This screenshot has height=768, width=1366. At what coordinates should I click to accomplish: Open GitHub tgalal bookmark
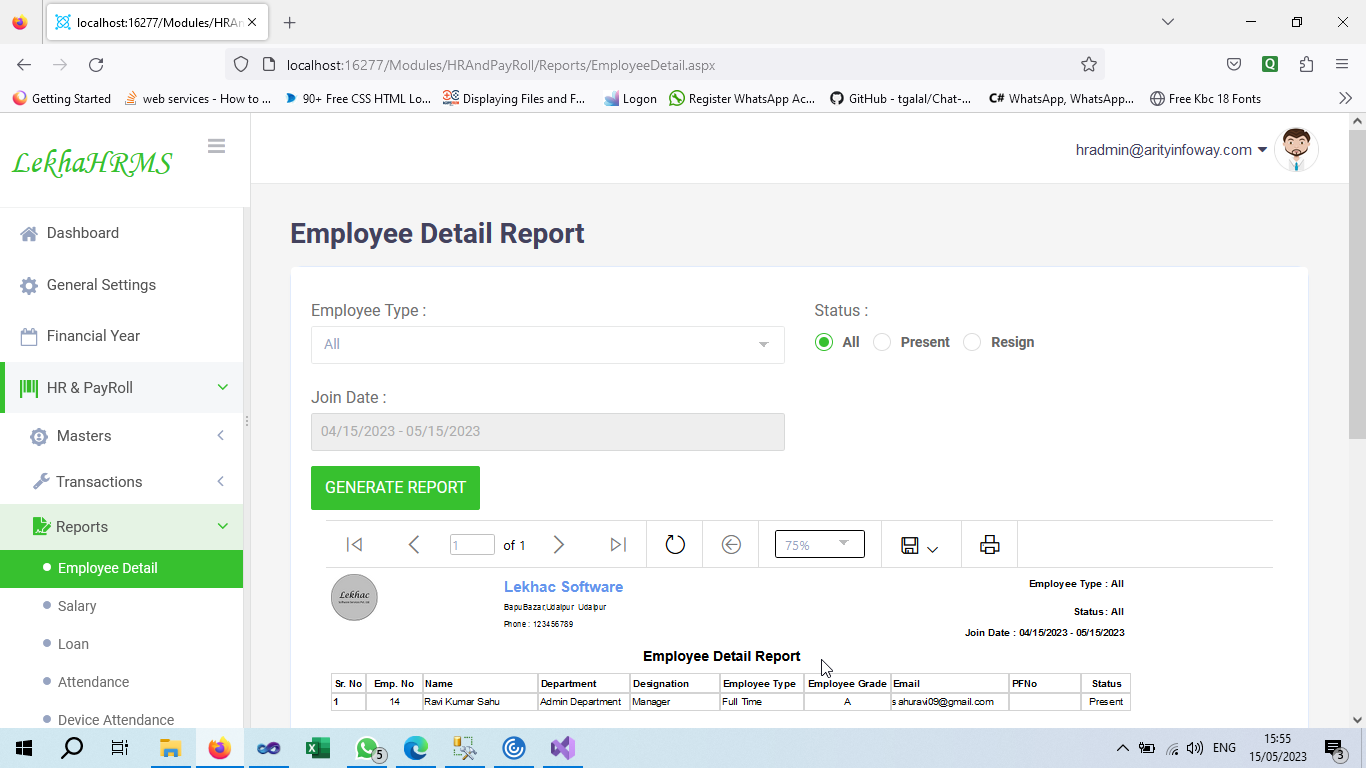[x=900, y=99]
